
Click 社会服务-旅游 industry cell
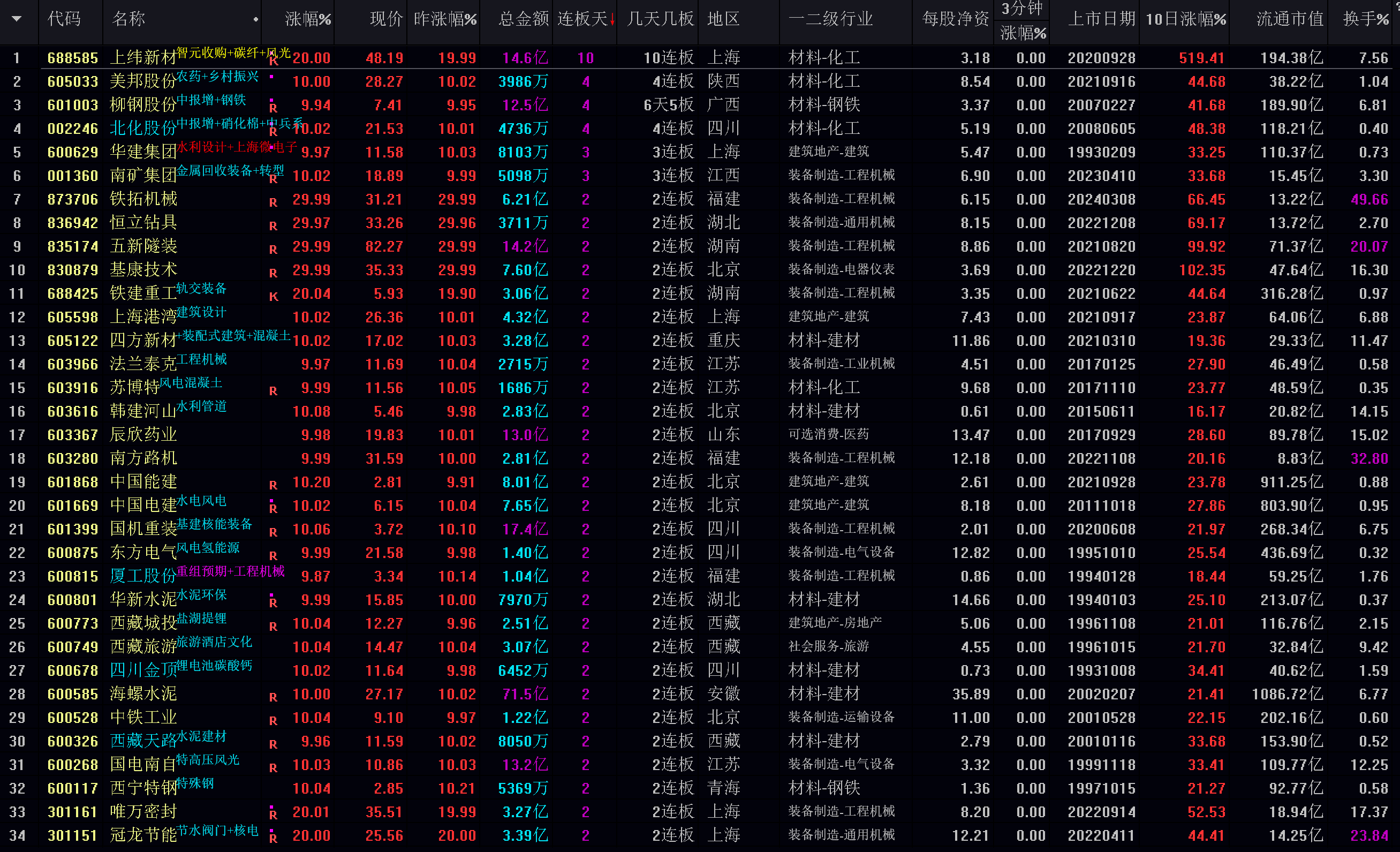click(828, 647)
